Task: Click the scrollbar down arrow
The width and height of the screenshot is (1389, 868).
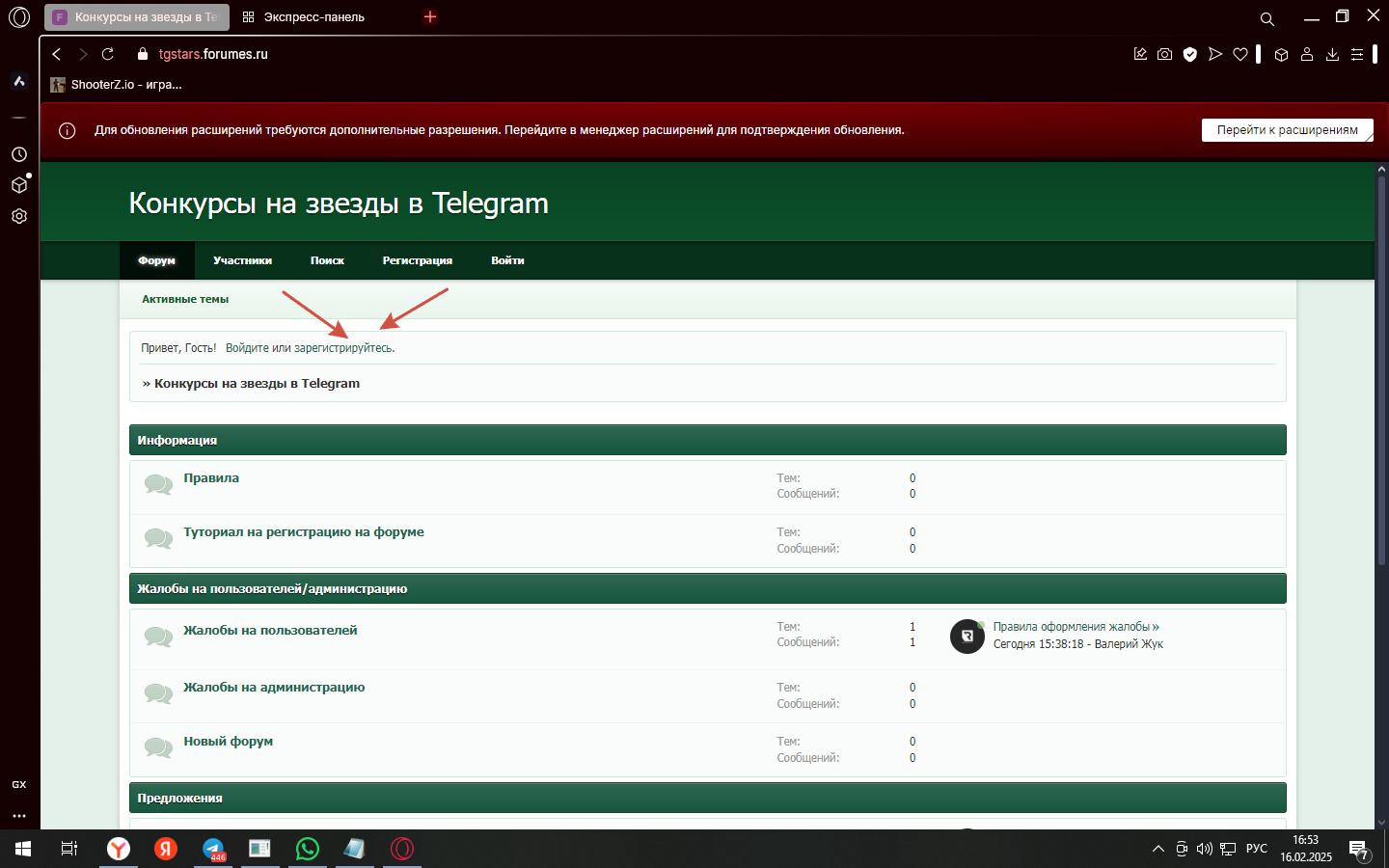Action: 1381,823
